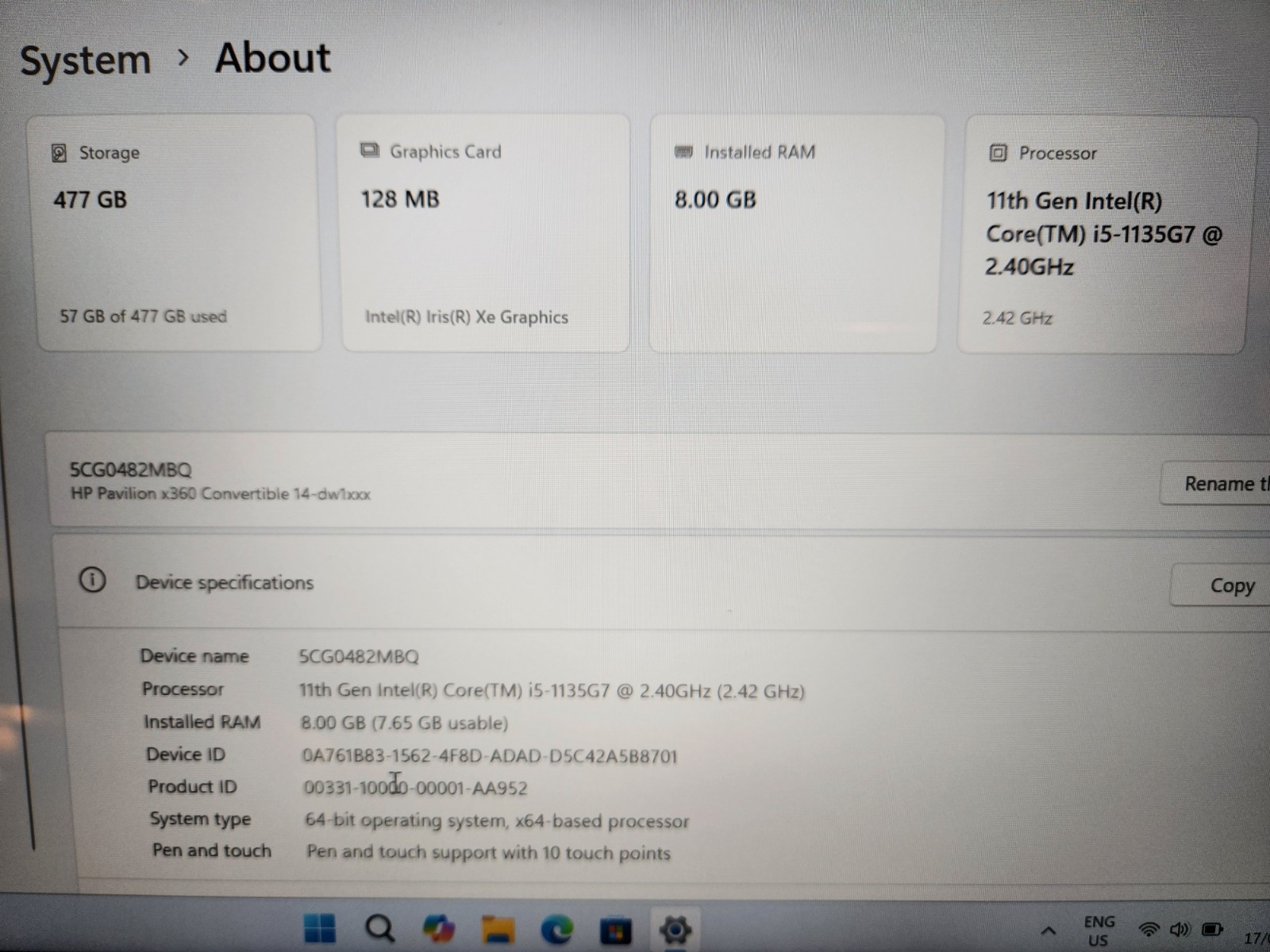This screenshot has width=1270, height=952.
Task: Open Wi-Fi network tray icon
Action: 1148,929
